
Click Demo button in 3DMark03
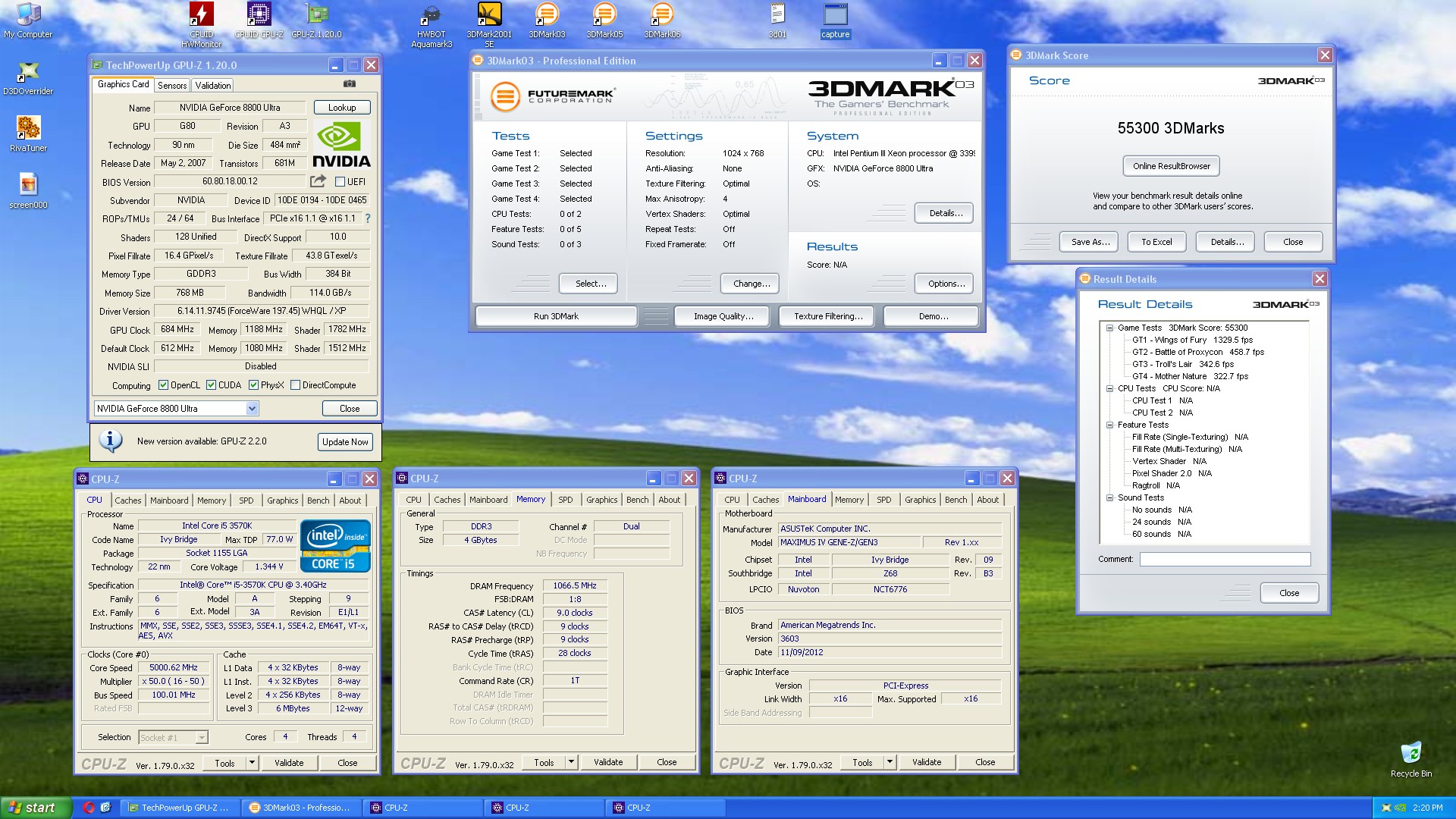click(933, 316)
